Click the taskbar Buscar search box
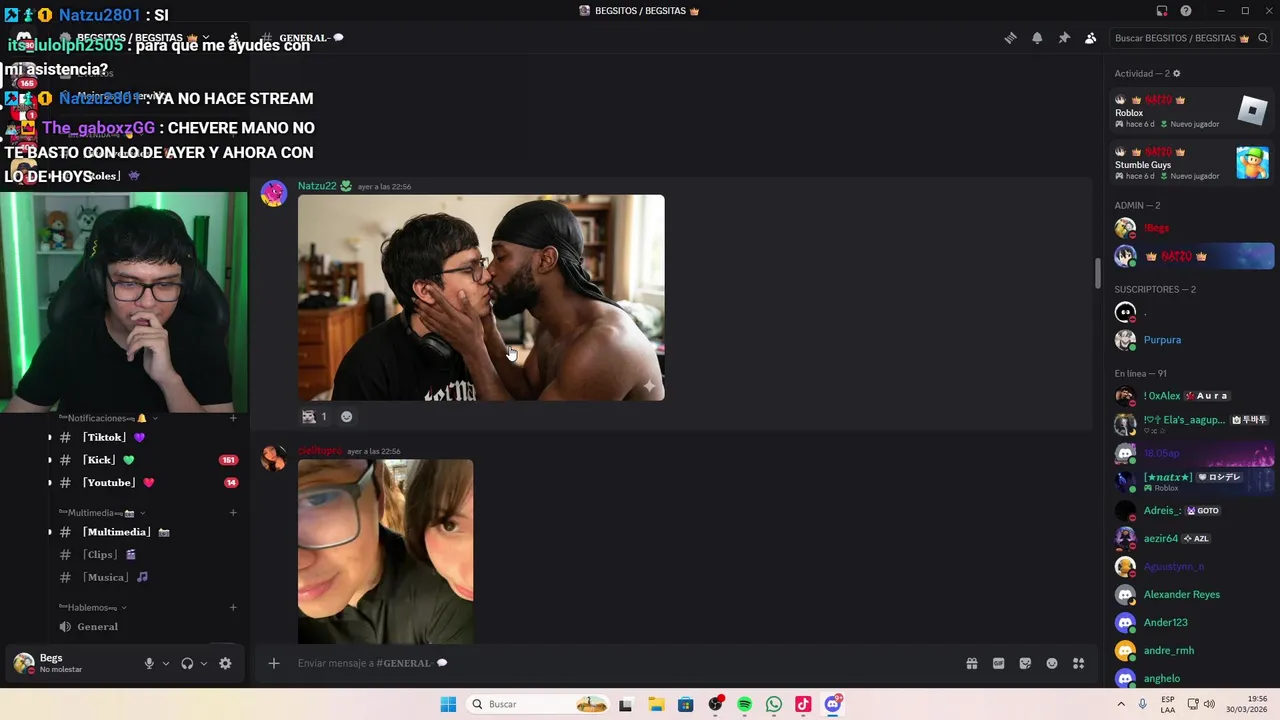 click(x=538, y=705)
